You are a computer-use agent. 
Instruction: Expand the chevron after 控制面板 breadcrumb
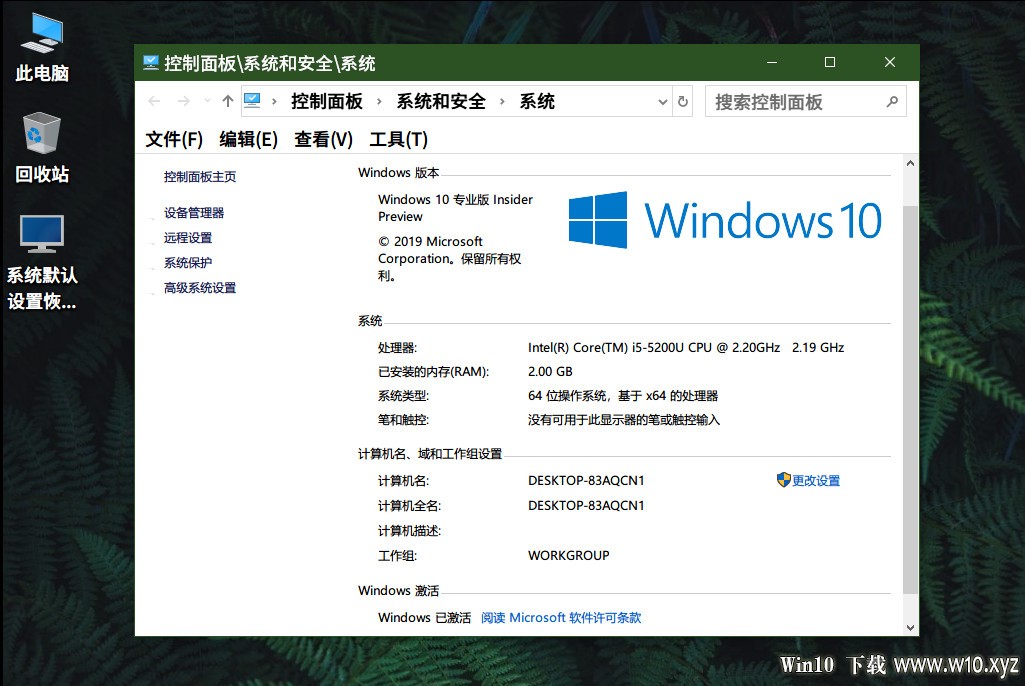(x=379, y=101)
